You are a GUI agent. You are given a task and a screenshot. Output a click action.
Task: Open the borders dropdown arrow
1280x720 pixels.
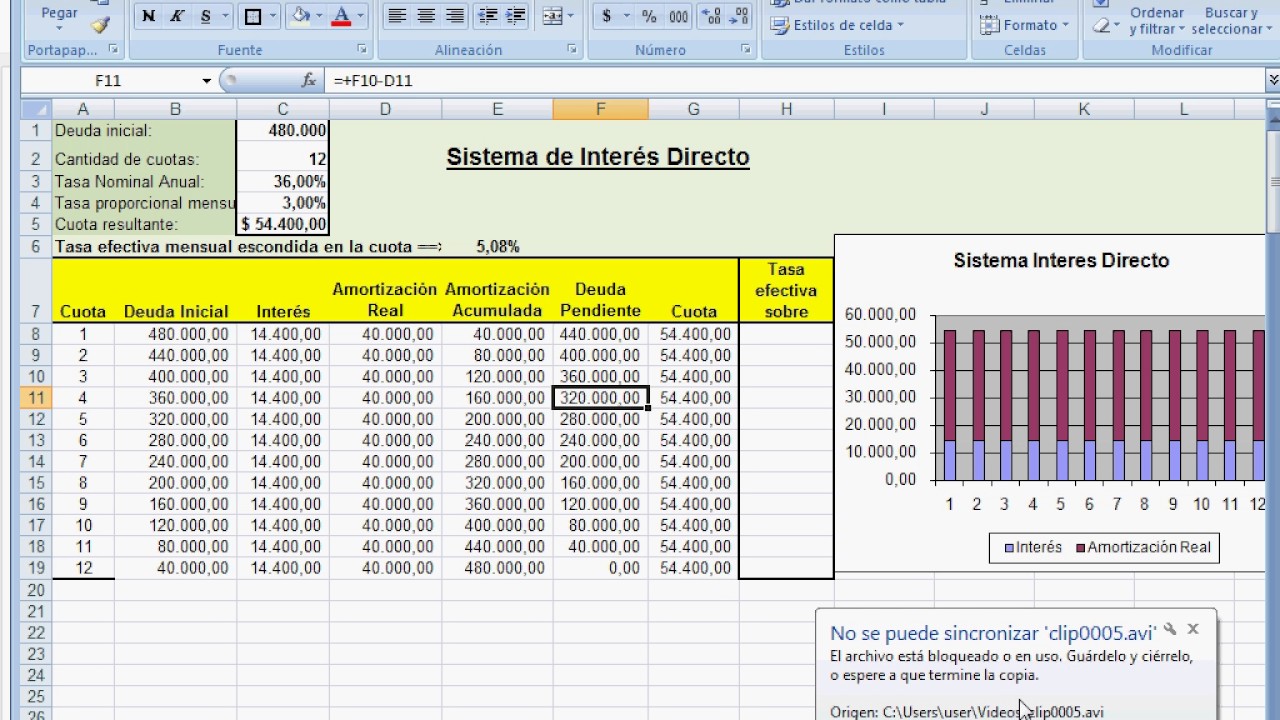[x=273, y=16]
